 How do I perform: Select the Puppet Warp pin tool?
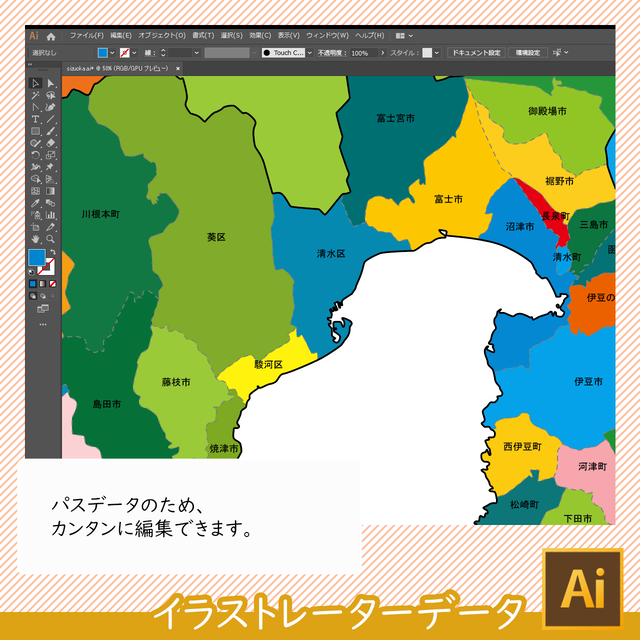tap(51, 167)
